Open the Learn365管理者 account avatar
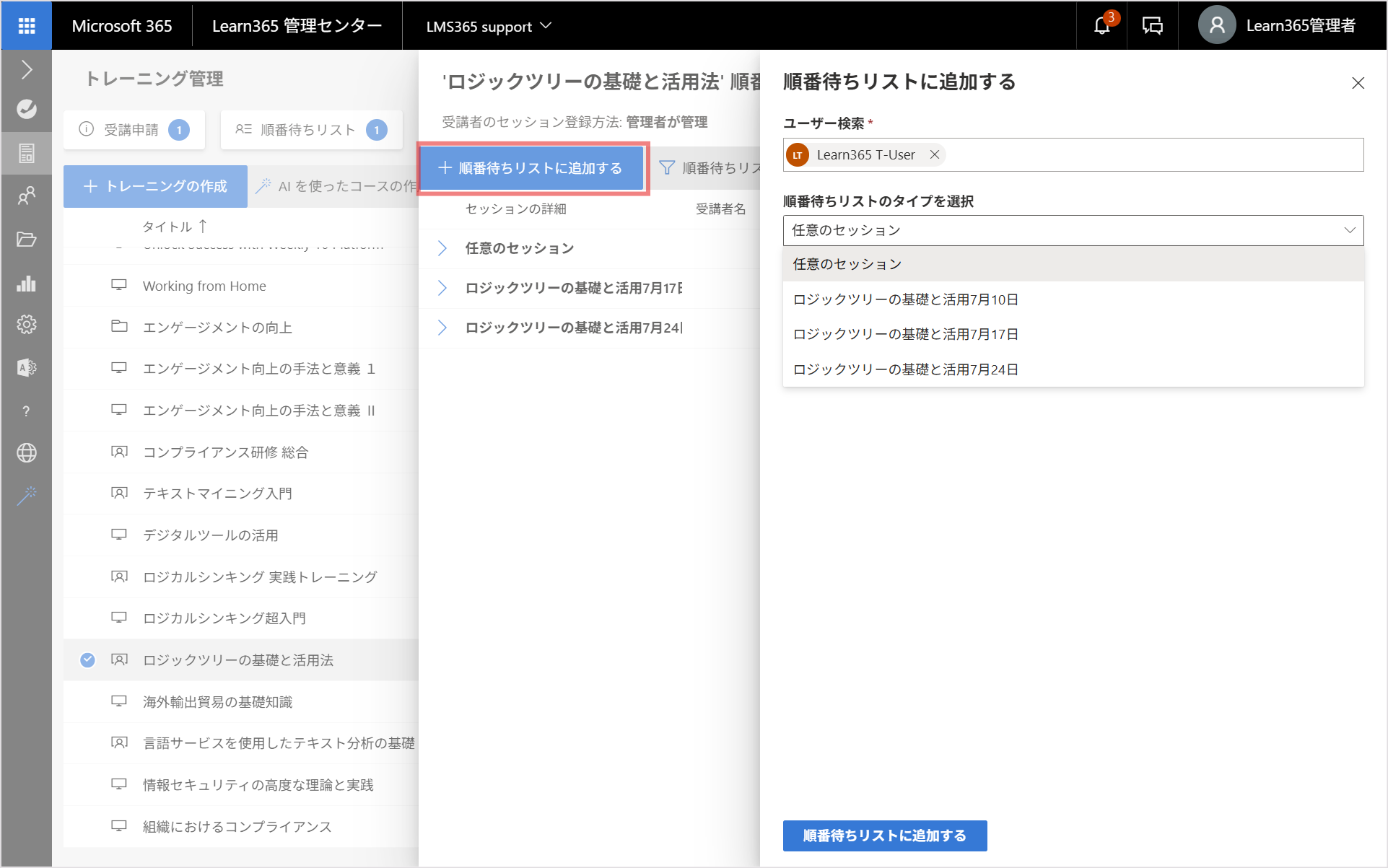The image size is (1388, 868). coord(1217,25)
